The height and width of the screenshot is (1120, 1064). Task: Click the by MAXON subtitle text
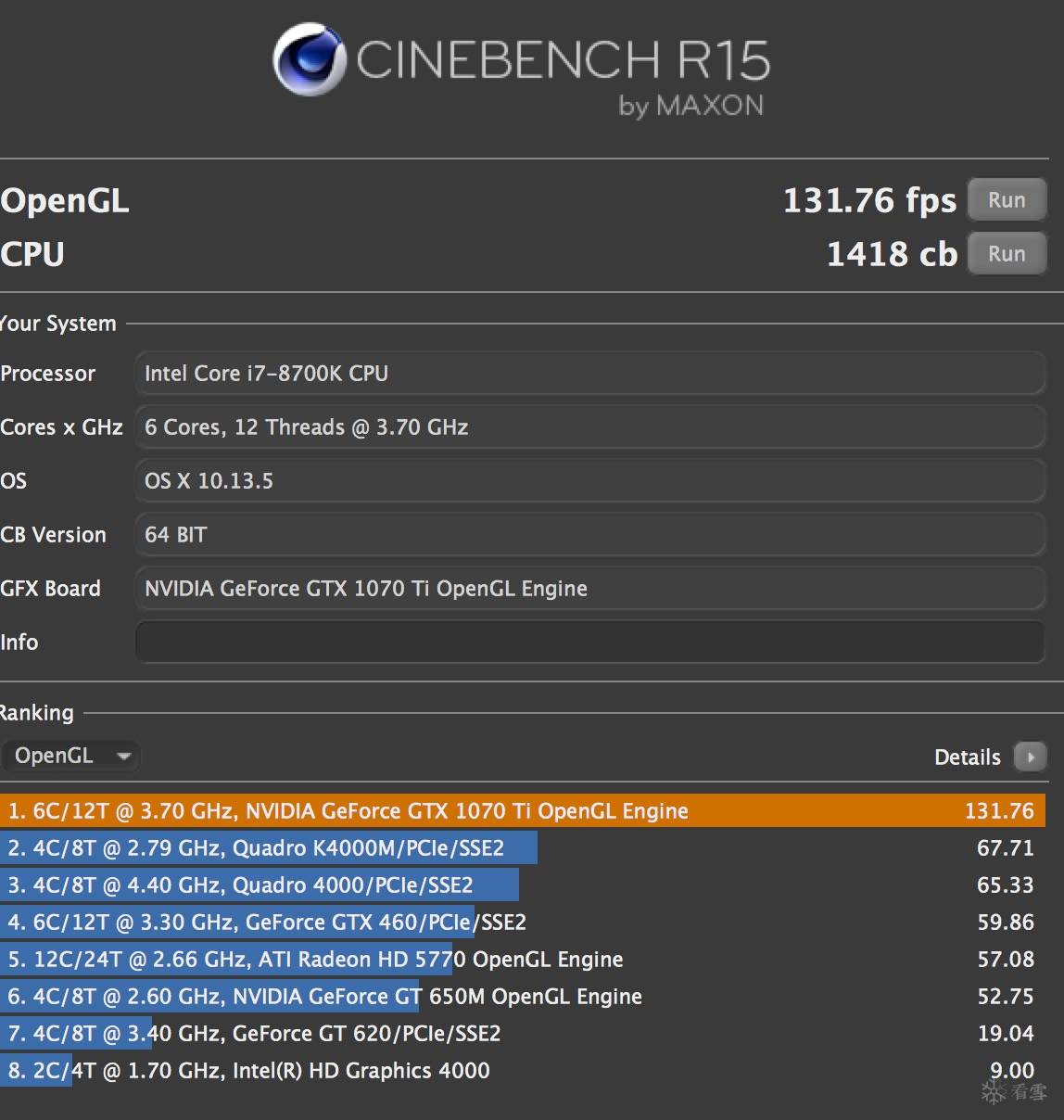pos(691,106)
